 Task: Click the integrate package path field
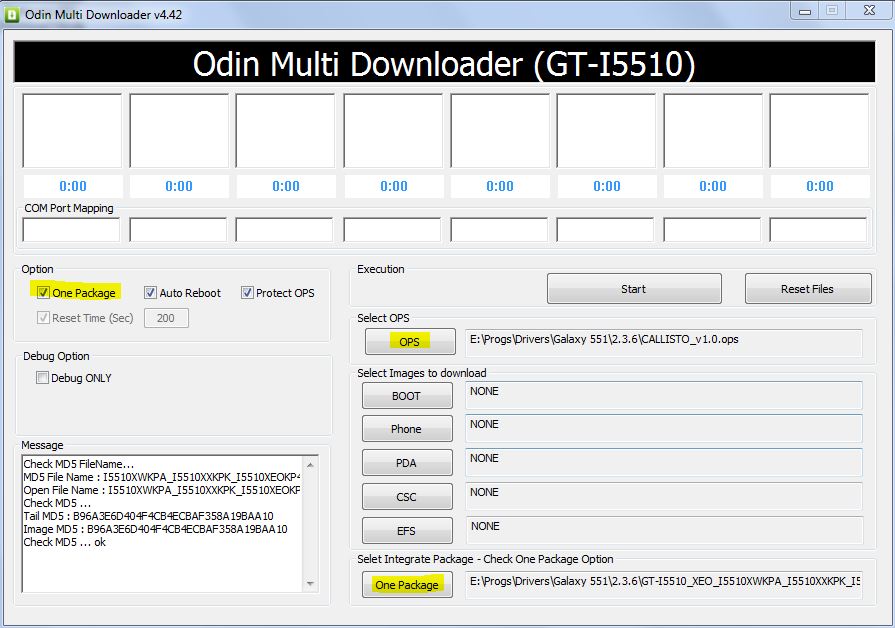[664, 585]
